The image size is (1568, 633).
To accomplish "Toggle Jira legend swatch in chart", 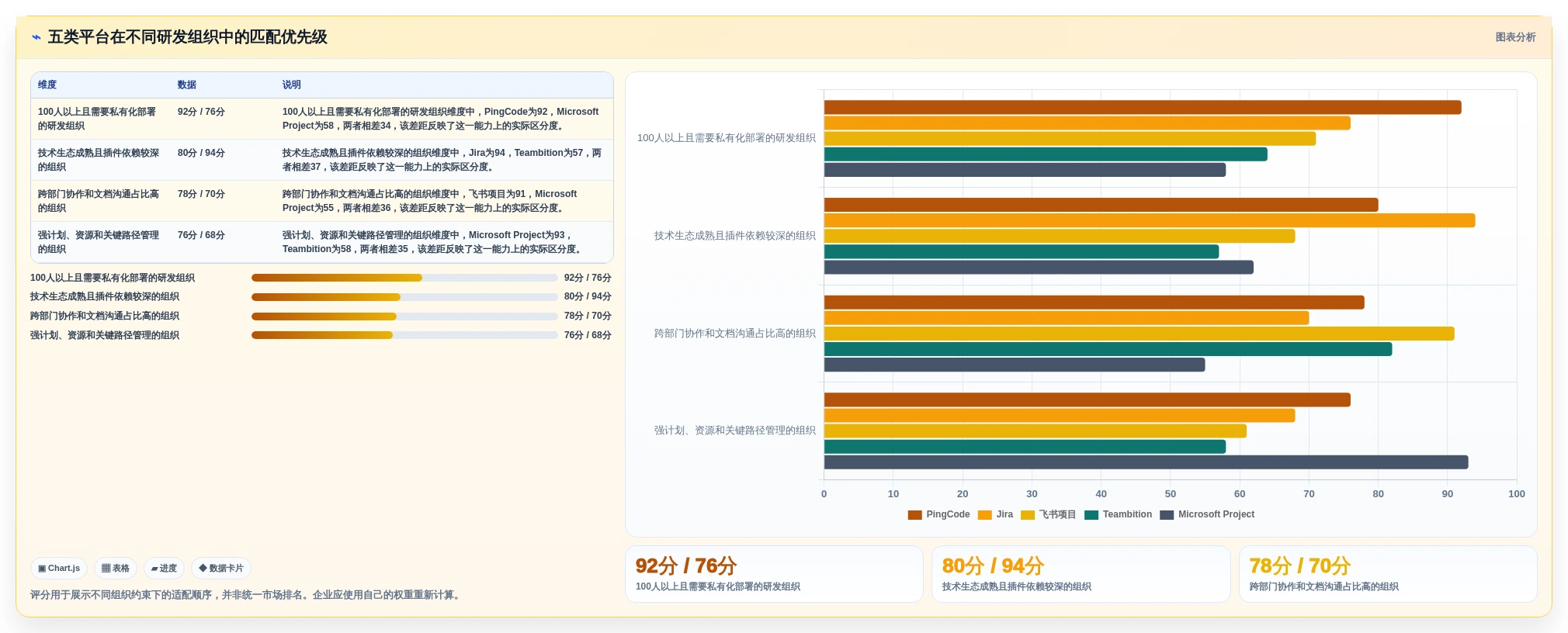I will (x=985, y=515).
